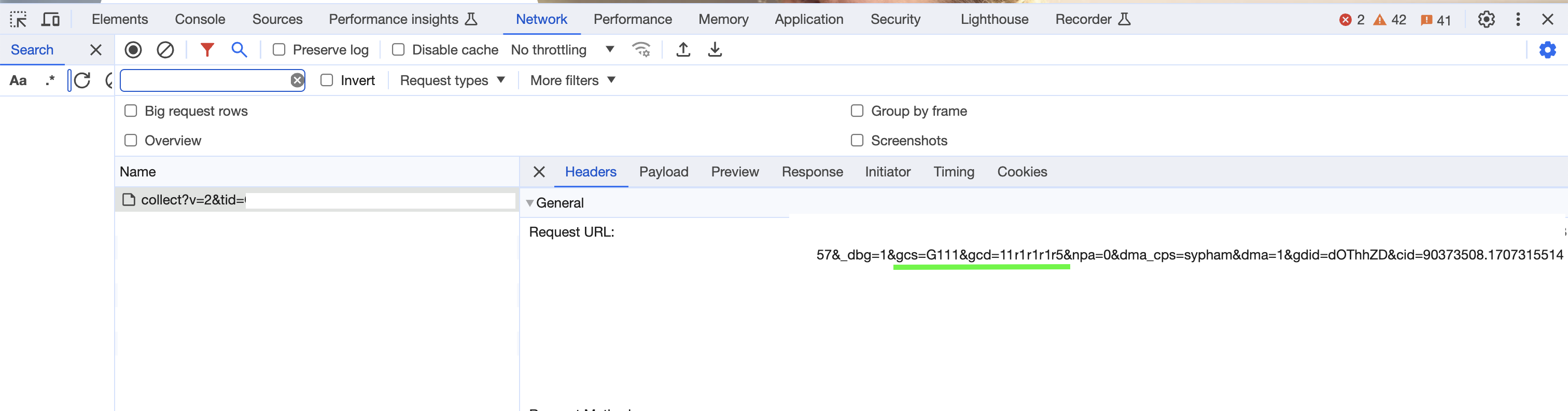Click the inspect element picker icon
Screen dimensions: 1568x411
(x=18, y=20)
